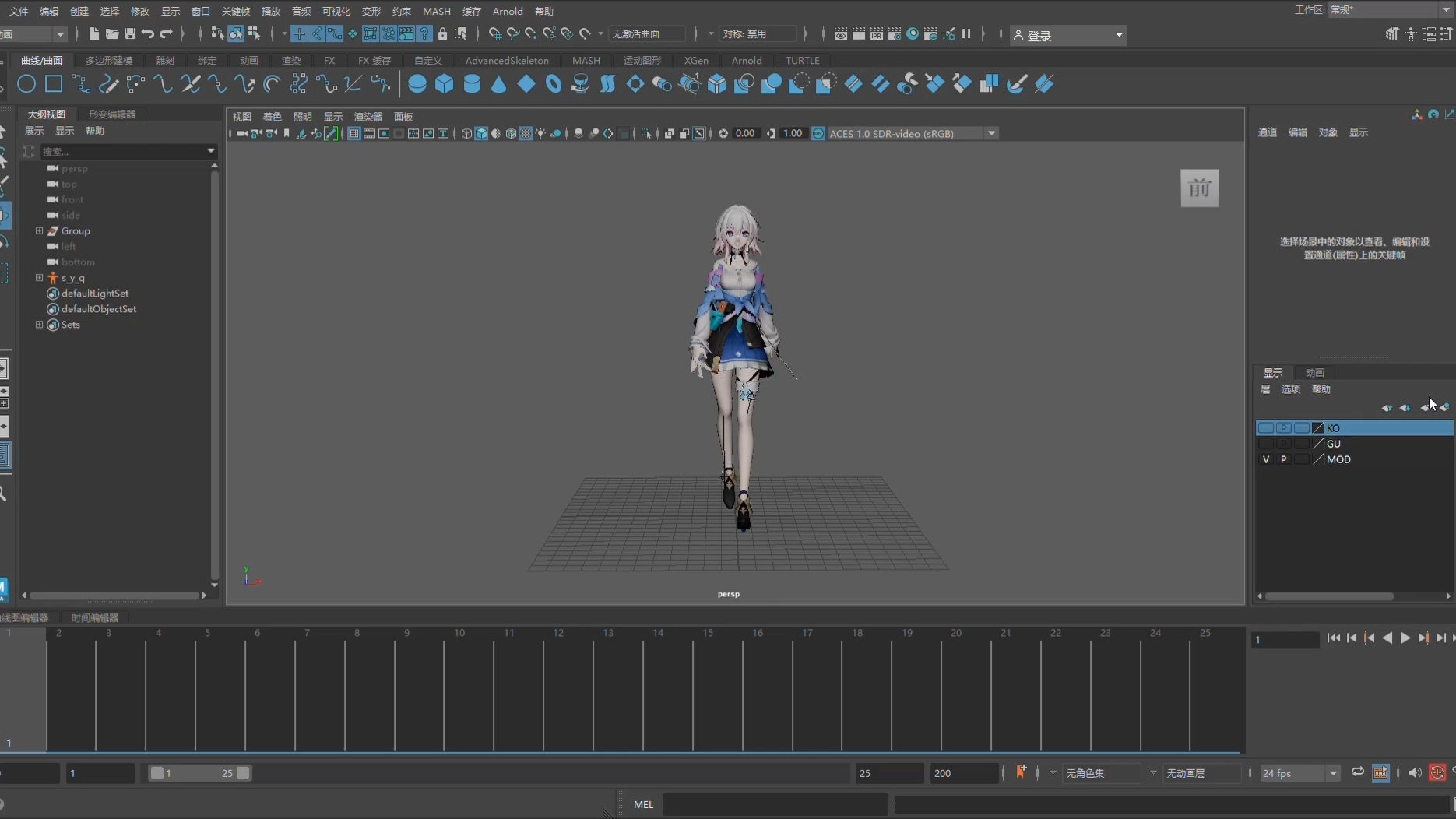Expand the s_y_q node in outliner

39,278
